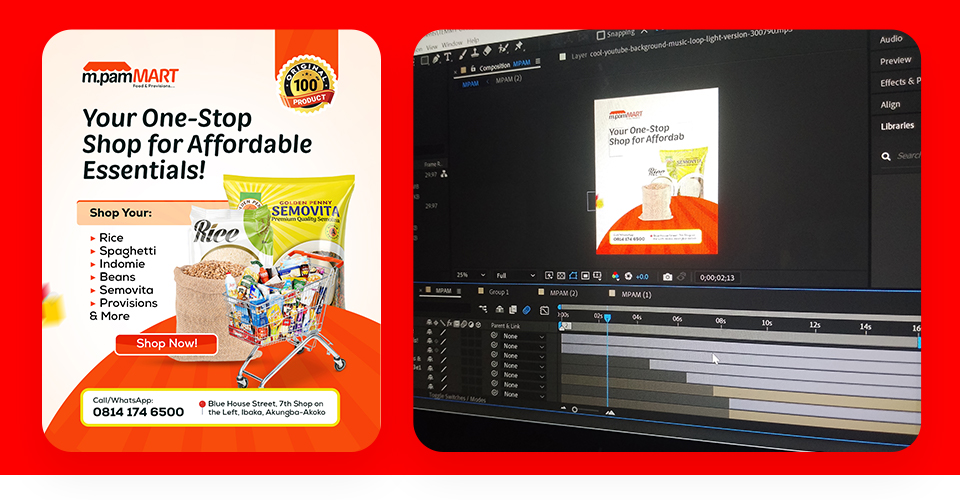Click the Show Snapshot icon
960x500 pixels.
point(681,277)
